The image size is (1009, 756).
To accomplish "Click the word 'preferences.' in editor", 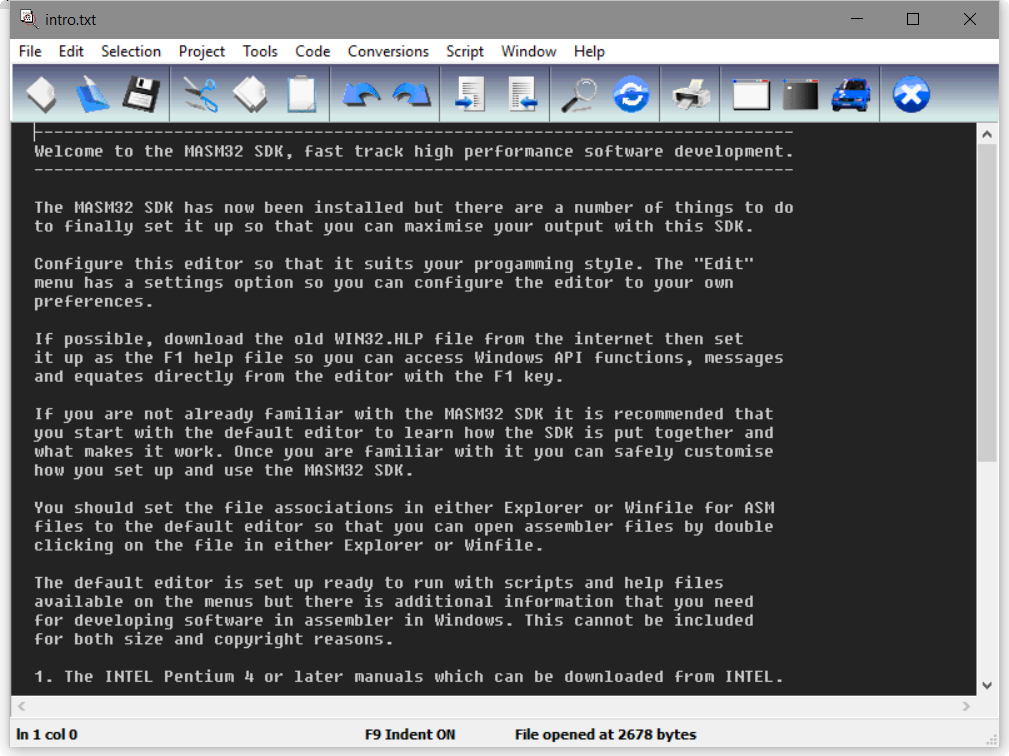I will click(94, 301).
